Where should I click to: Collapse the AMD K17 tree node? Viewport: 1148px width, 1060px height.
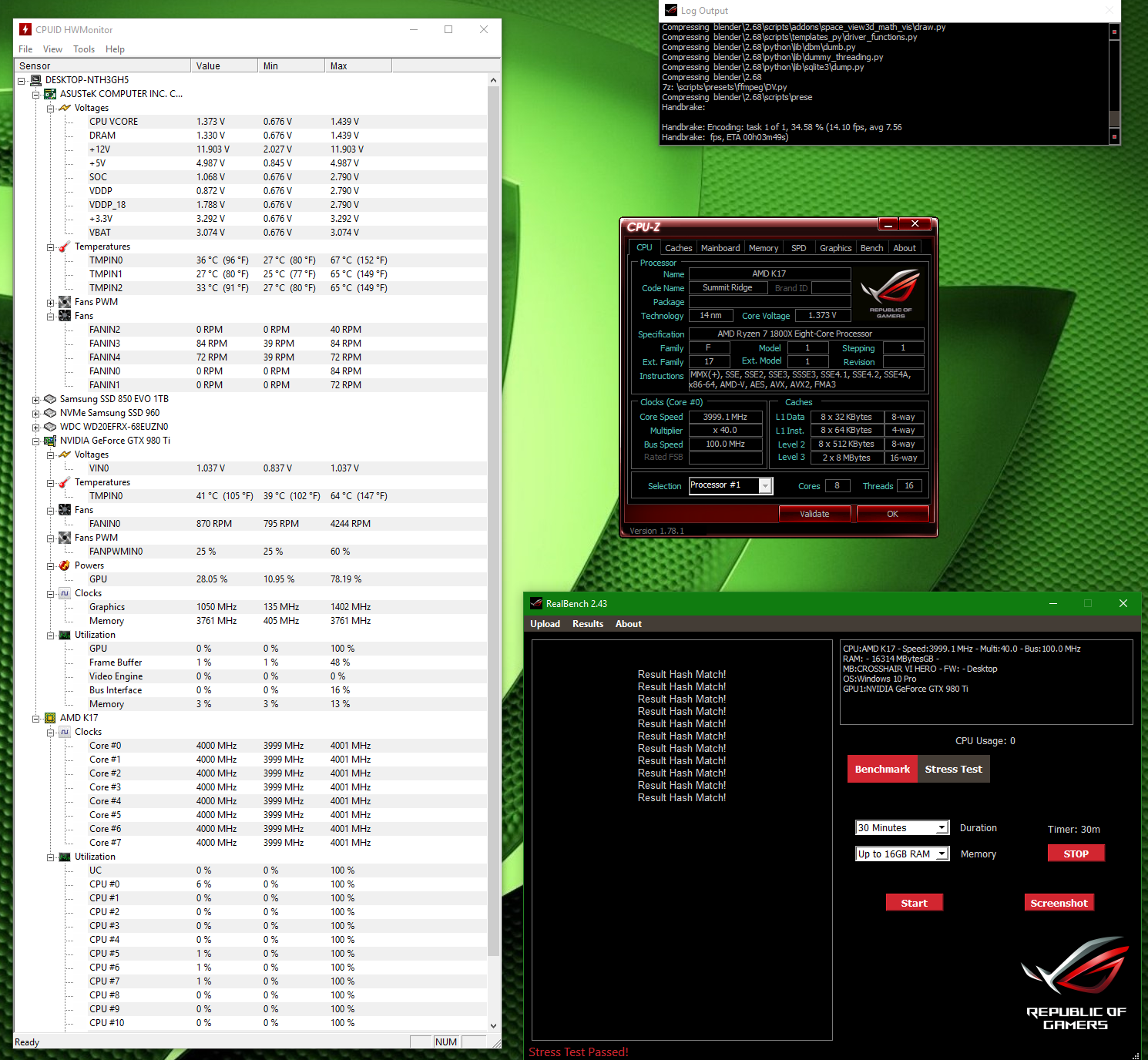point(35,719)
